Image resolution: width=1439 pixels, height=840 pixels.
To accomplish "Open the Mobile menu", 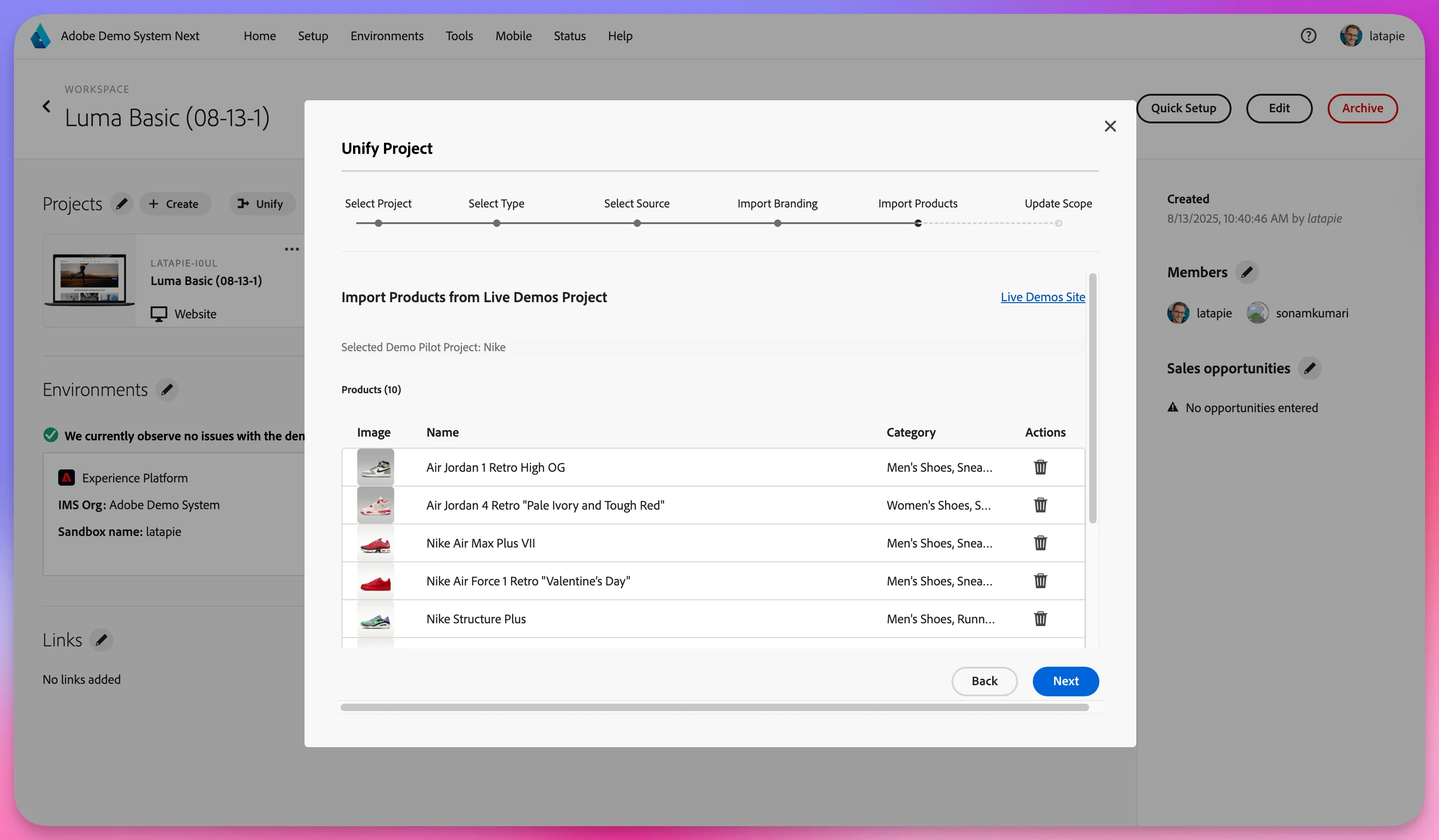I will [x=513, y=36].
